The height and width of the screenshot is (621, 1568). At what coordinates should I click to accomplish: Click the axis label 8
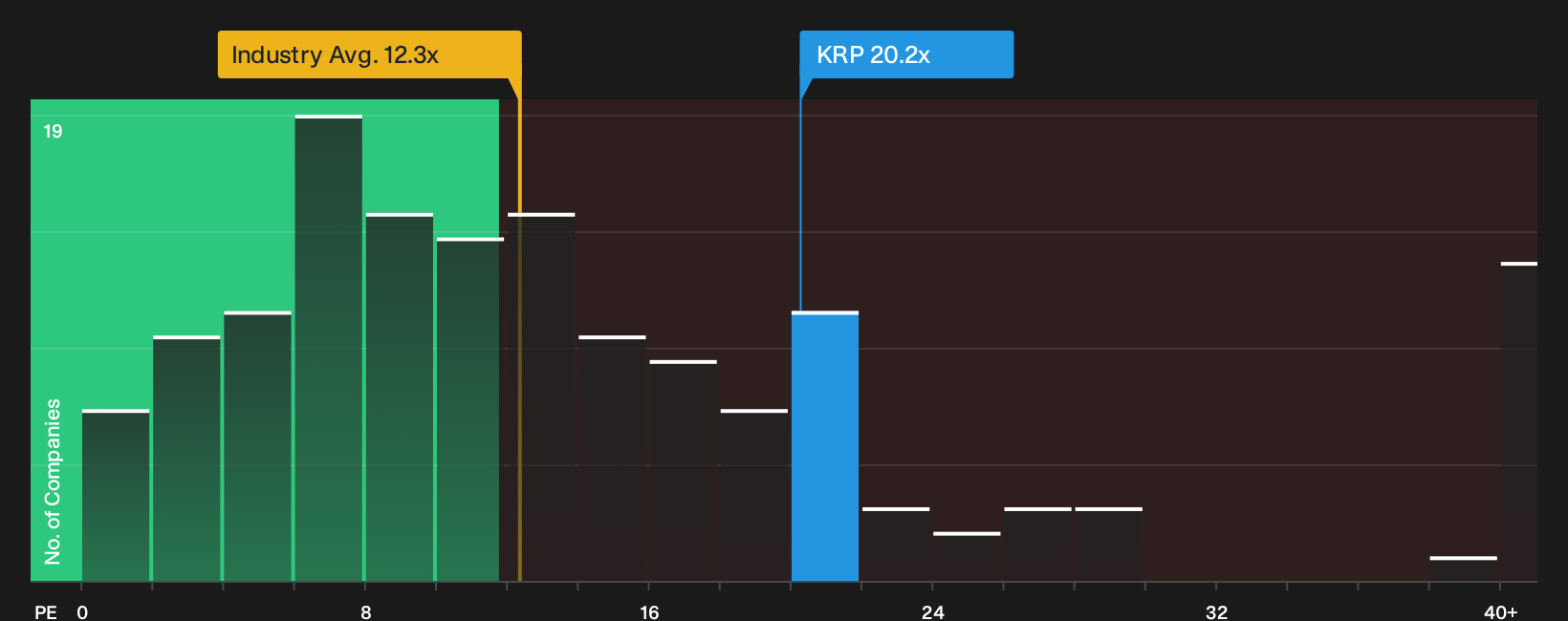pos(366,611)
